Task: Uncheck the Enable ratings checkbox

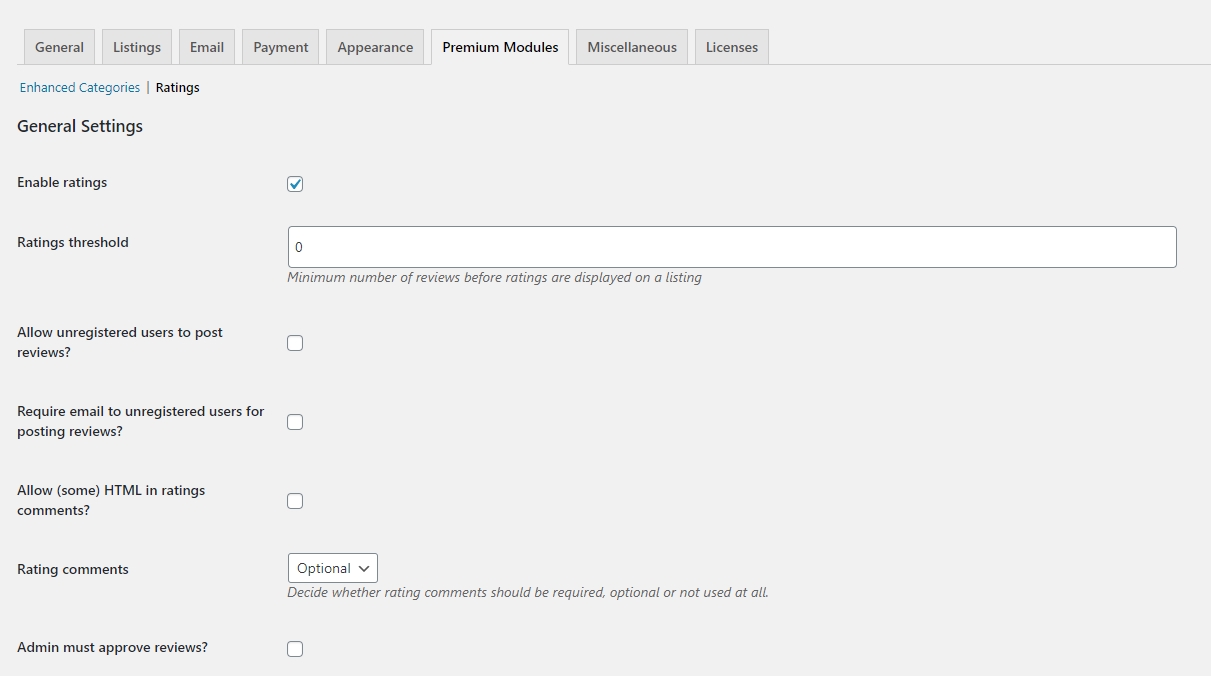Action: 295,184
